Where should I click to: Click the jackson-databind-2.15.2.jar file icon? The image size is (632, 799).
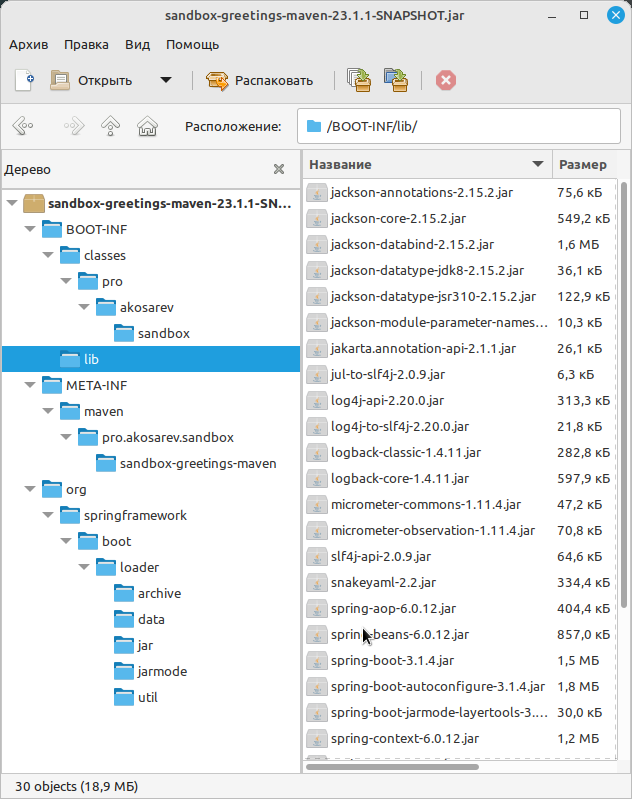click(317, 245)
